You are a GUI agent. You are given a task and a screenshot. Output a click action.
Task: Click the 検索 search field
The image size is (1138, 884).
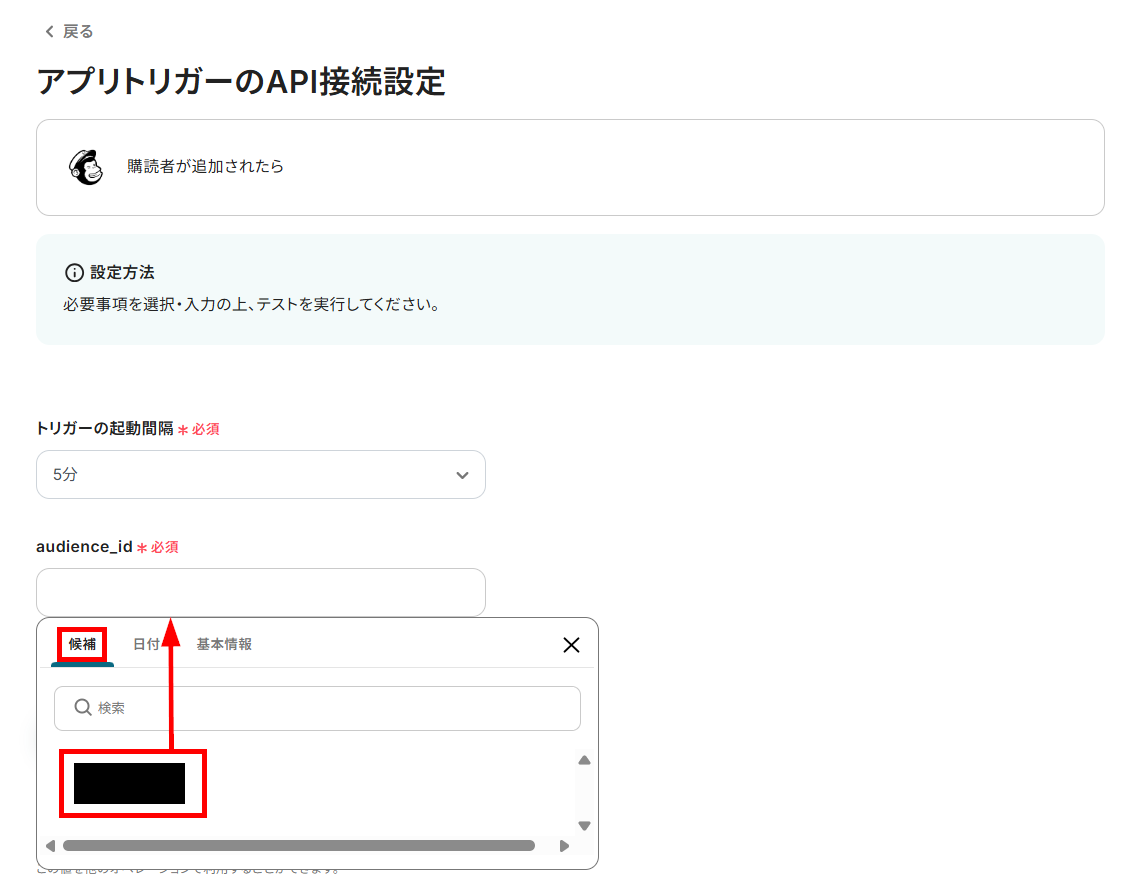pos(317,708)
